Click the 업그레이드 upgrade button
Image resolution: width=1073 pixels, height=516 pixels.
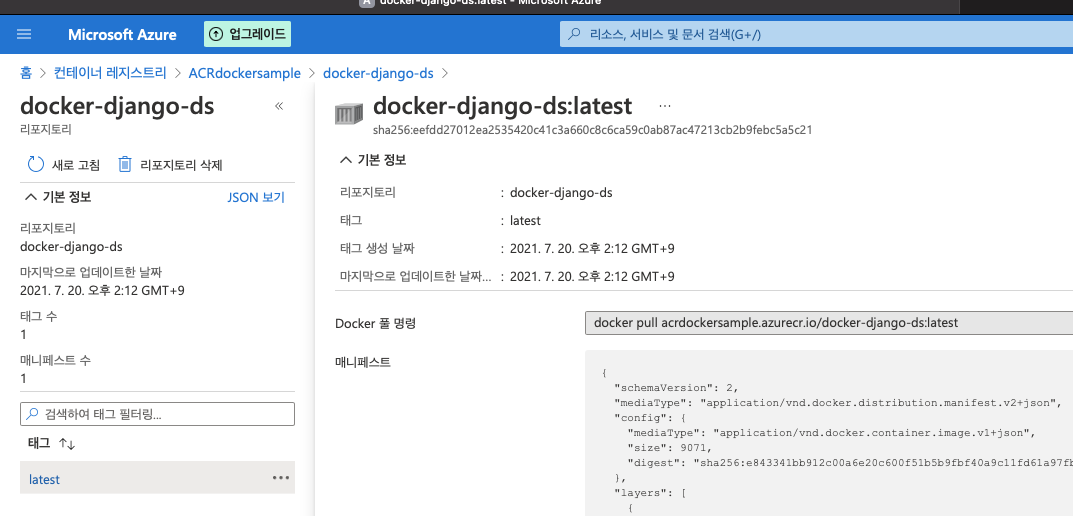pyautogui.click(x=247, y=34)
